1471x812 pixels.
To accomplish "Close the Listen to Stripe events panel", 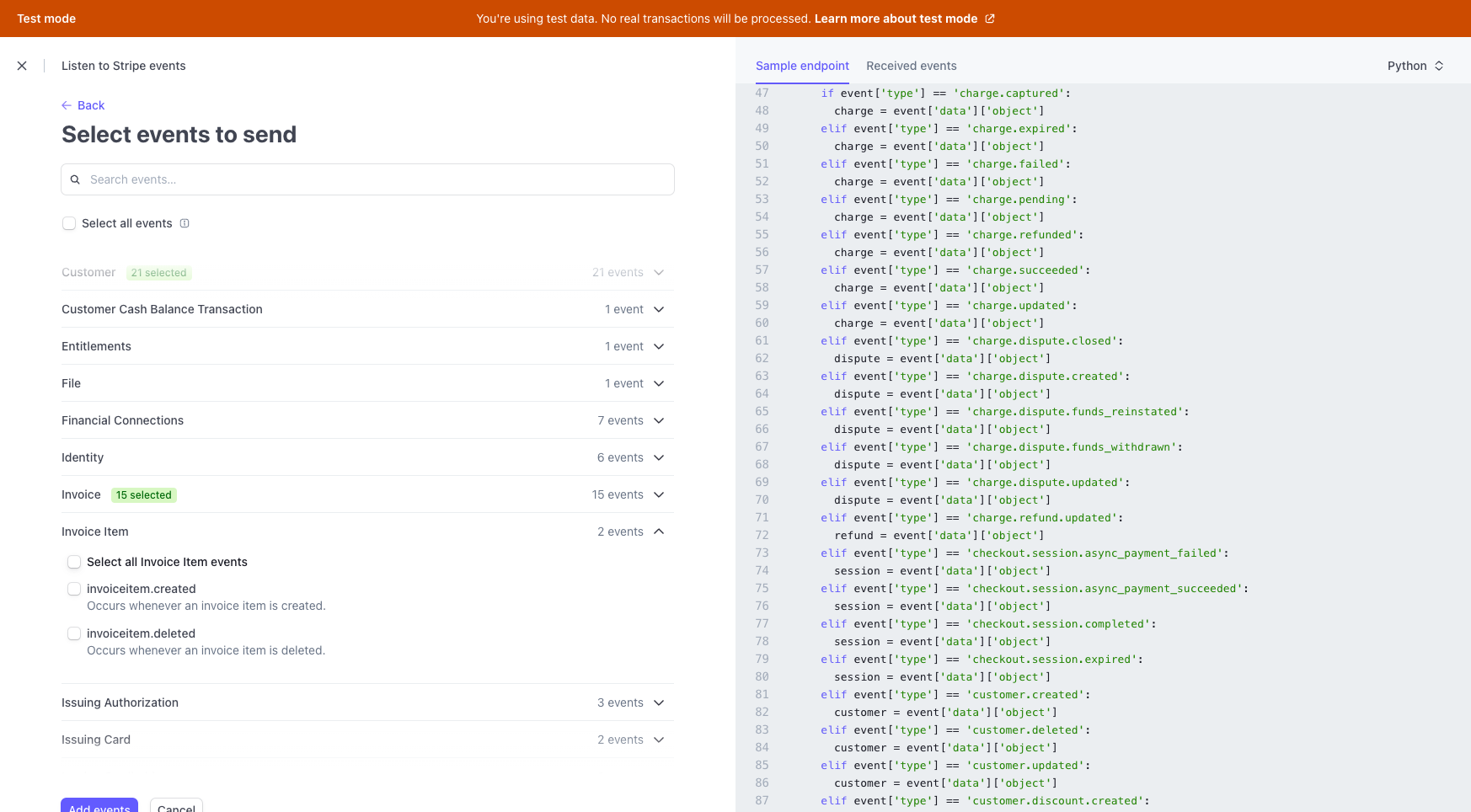I will point(22,66).
